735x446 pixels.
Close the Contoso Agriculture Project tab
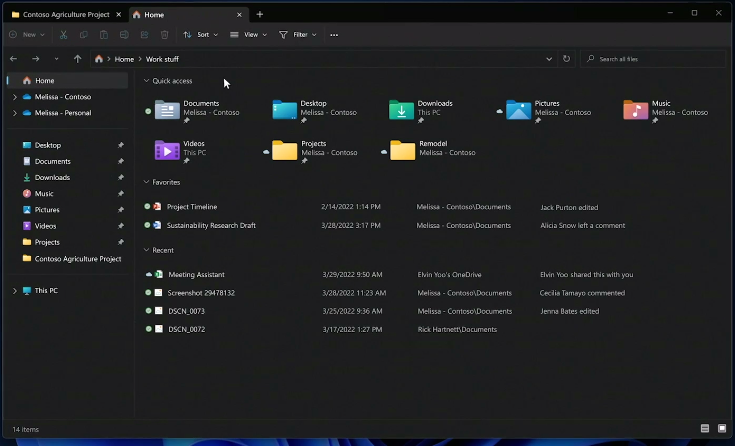pyautogui.click(x=119, y=15)
